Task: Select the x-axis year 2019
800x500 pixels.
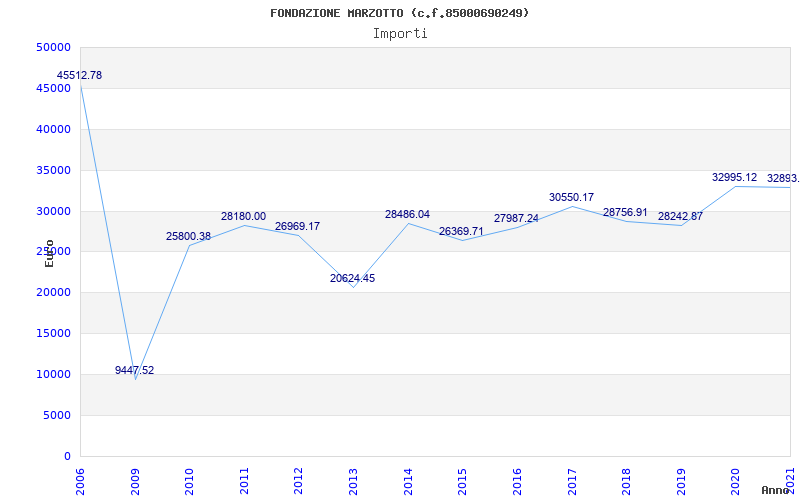Action: coord(681,481)
